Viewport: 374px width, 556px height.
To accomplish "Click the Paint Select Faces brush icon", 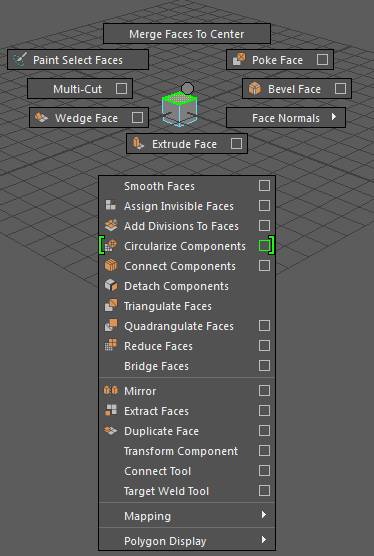I will 20,60.
